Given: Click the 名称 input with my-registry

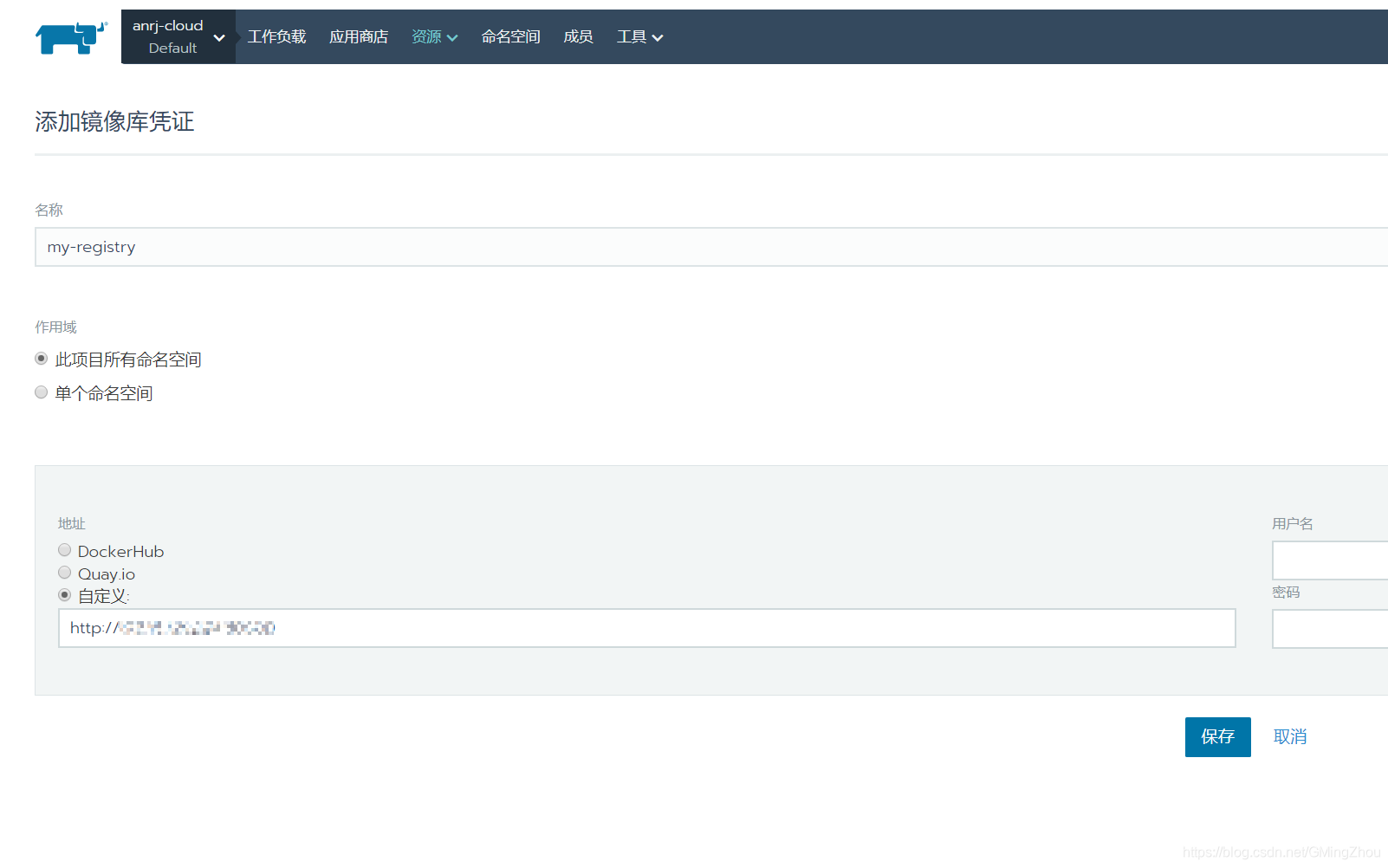Looking at the screenshot, I should tap(711, 247).
